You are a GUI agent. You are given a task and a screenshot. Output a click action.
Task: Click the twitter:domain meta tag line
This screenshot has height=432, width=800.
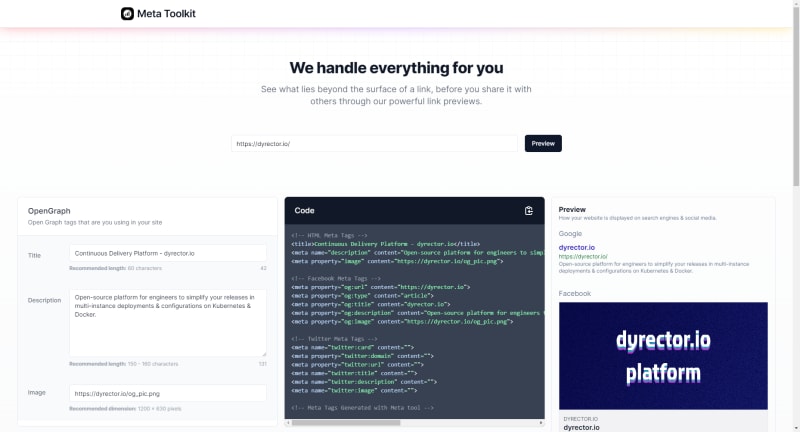coord(362,356)
